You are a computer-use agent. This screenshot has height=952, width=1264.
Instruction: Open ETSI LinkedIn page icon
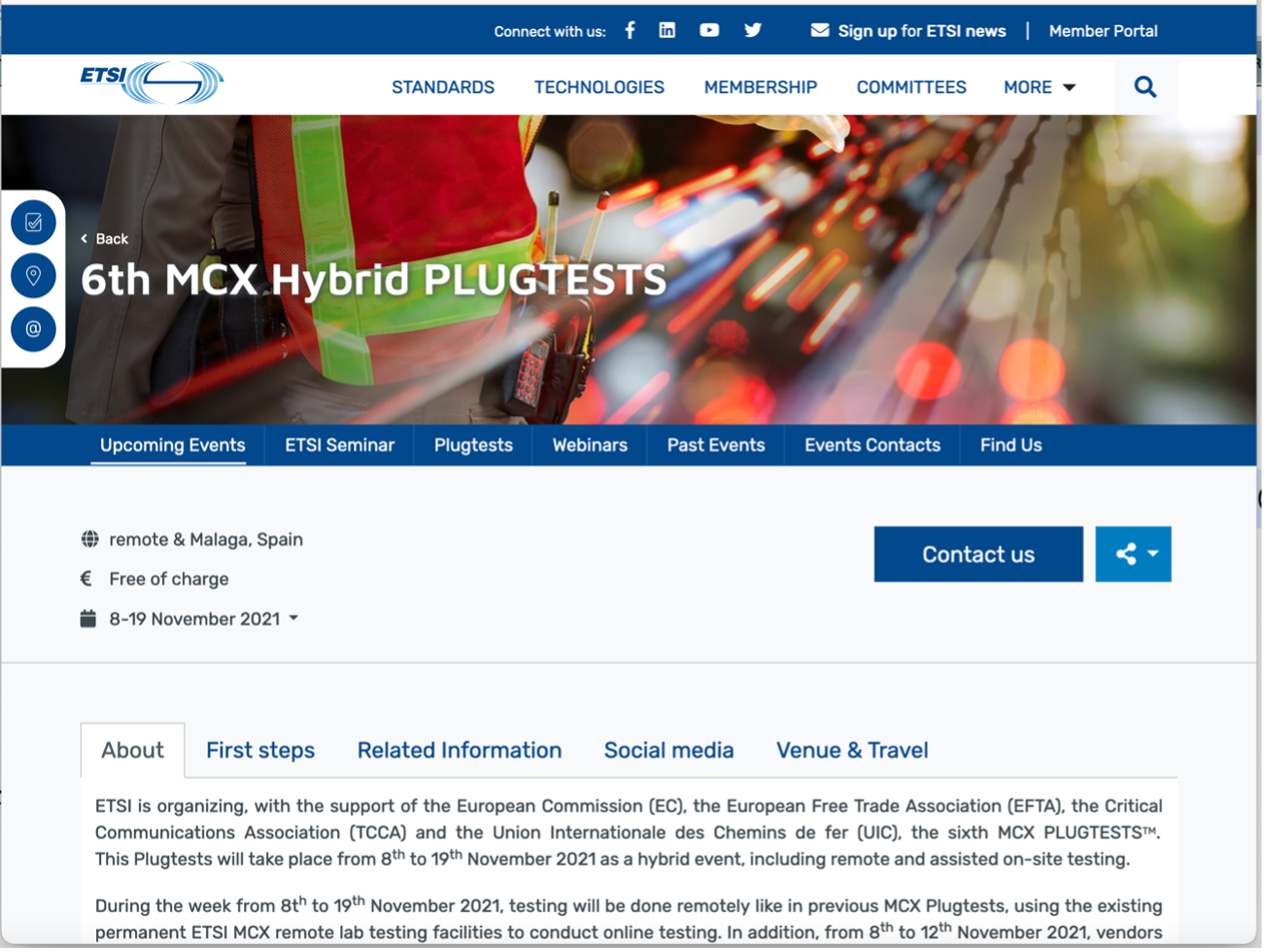tap(667, 30)
